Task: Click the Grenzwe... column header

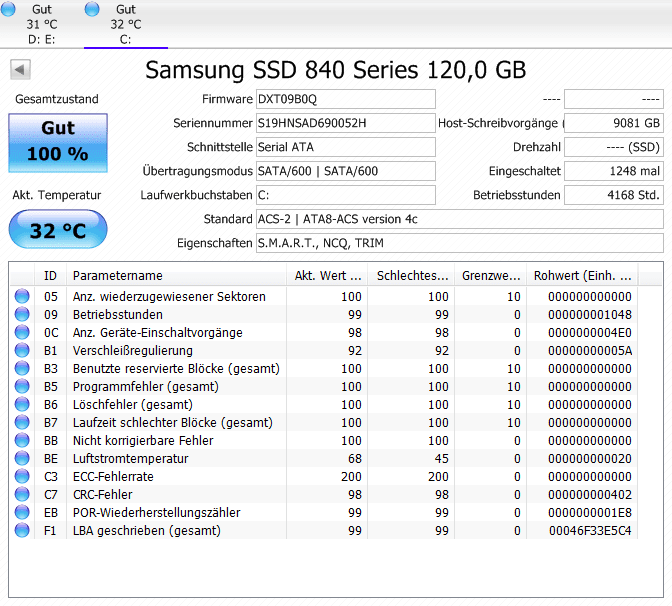Action: tap(491, 276)
